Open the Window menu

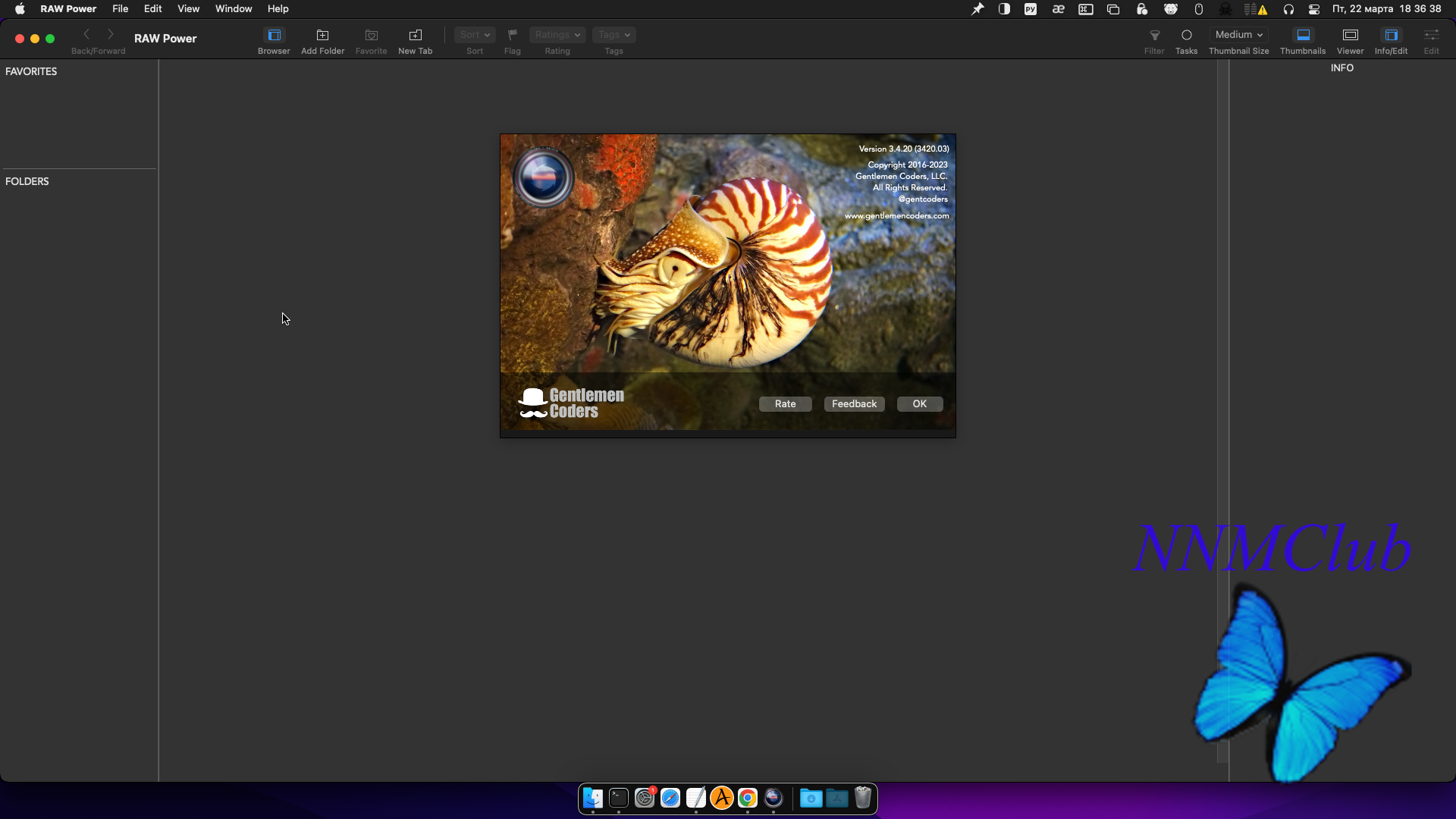pyautogui.click(x=234, y=9)
